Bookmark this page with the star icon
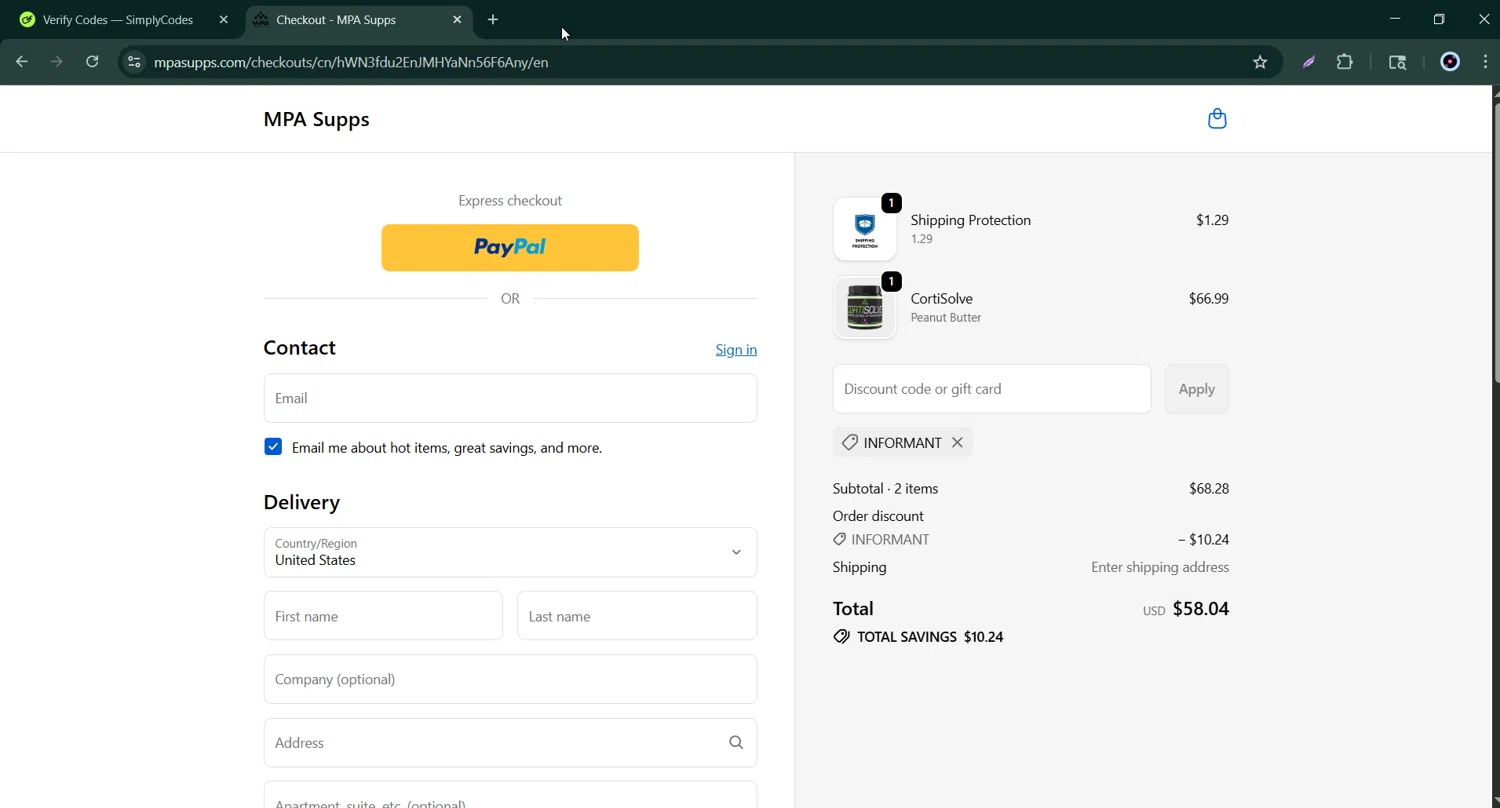1500x808 pixels. 1260,62
